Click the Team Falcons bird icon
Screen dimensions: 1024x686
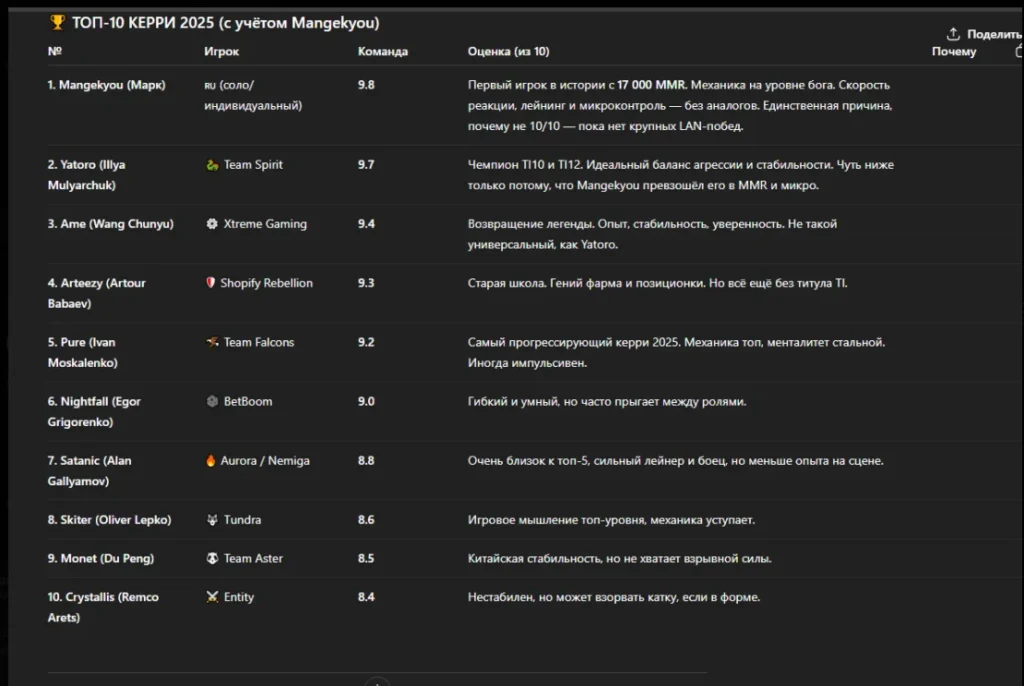211,342
